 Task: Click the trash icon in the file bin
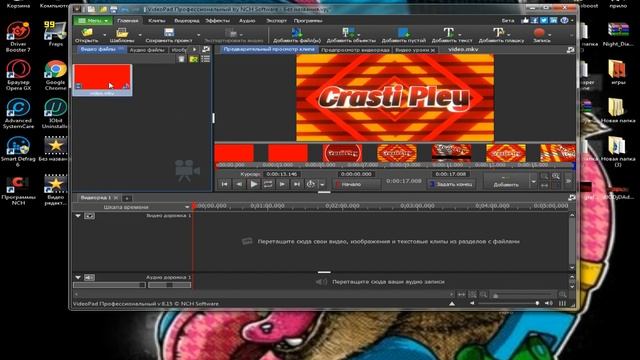[x=182, y=59]
